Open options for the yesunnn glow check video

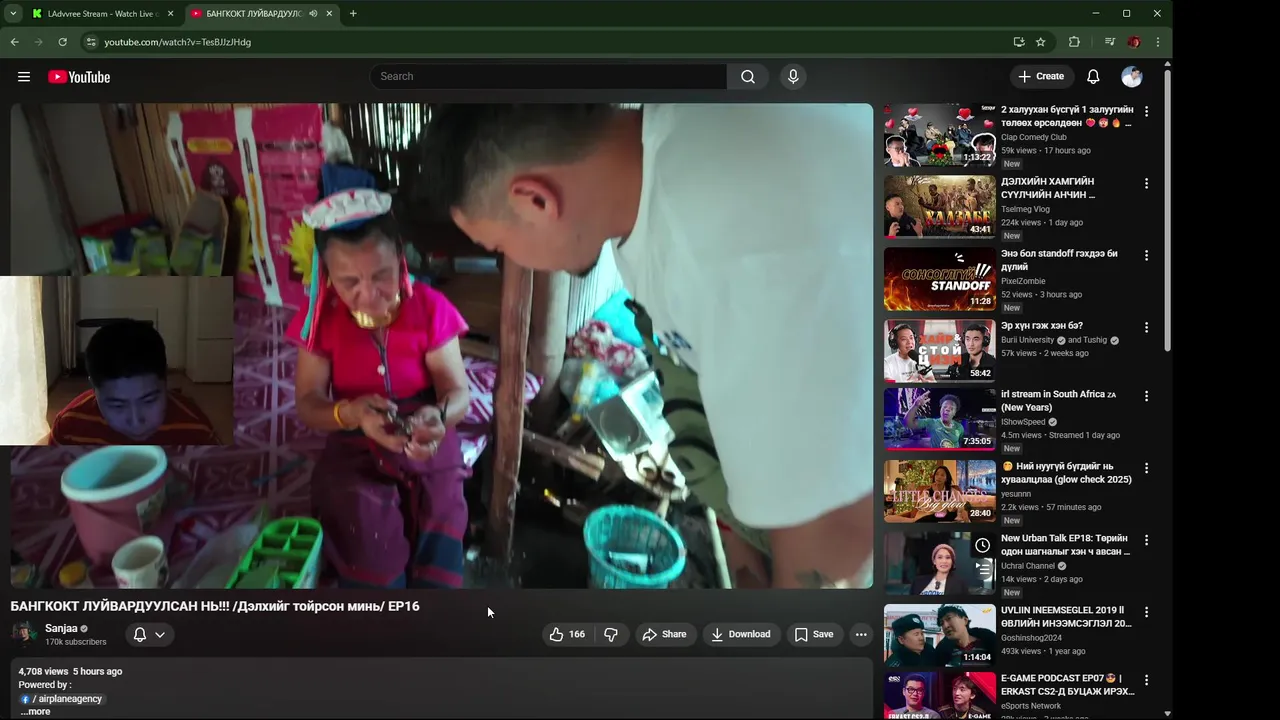click(x=1146, y=467)
